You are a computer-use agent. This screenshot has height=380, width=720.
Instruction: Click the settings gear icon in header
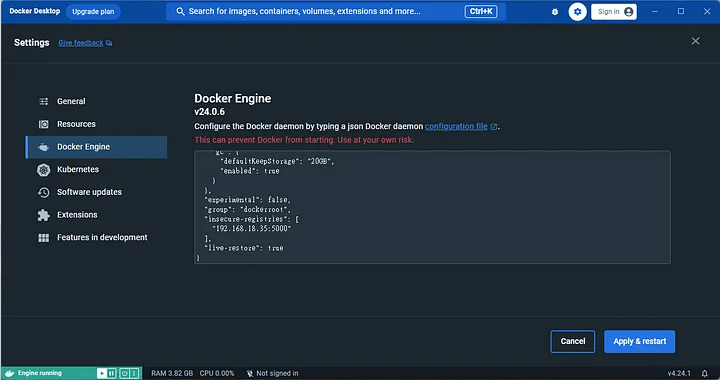point(577,12)
